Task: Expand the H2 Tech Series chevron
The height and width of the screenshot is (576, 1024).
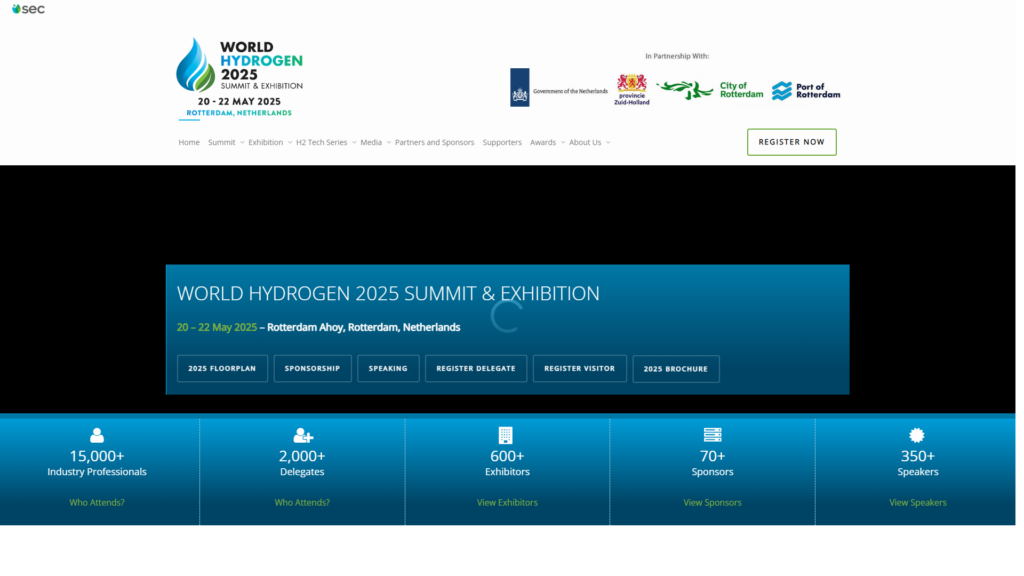Action: tap(354, 142)
